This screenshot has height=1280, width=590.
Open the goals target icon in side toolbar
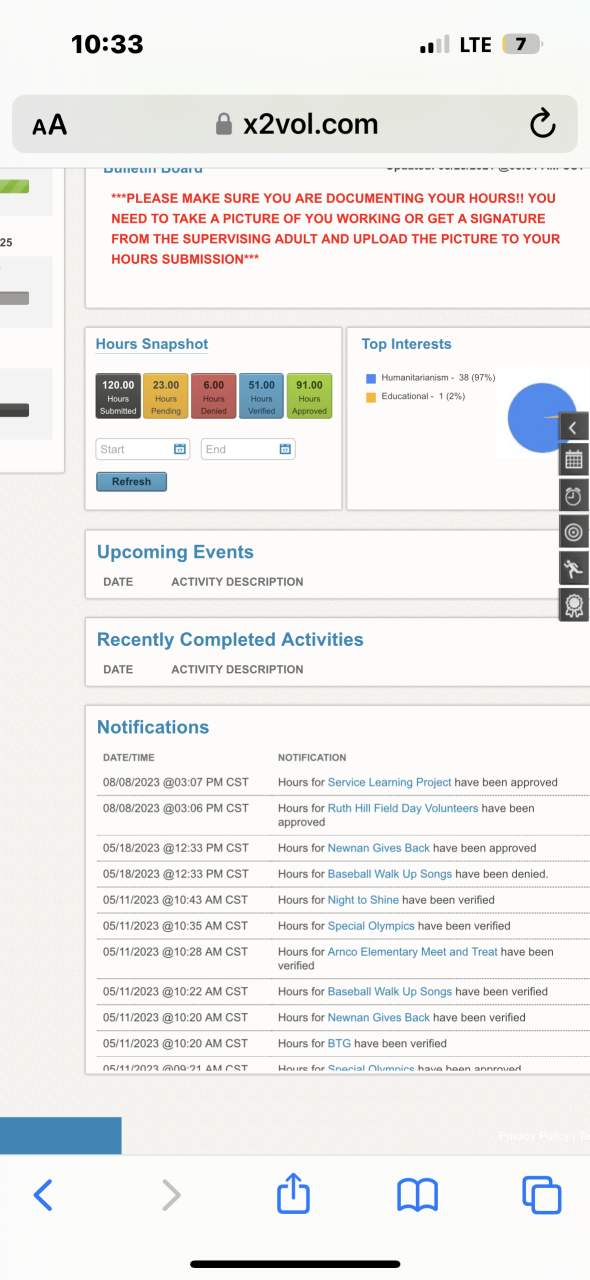[573, 532]
